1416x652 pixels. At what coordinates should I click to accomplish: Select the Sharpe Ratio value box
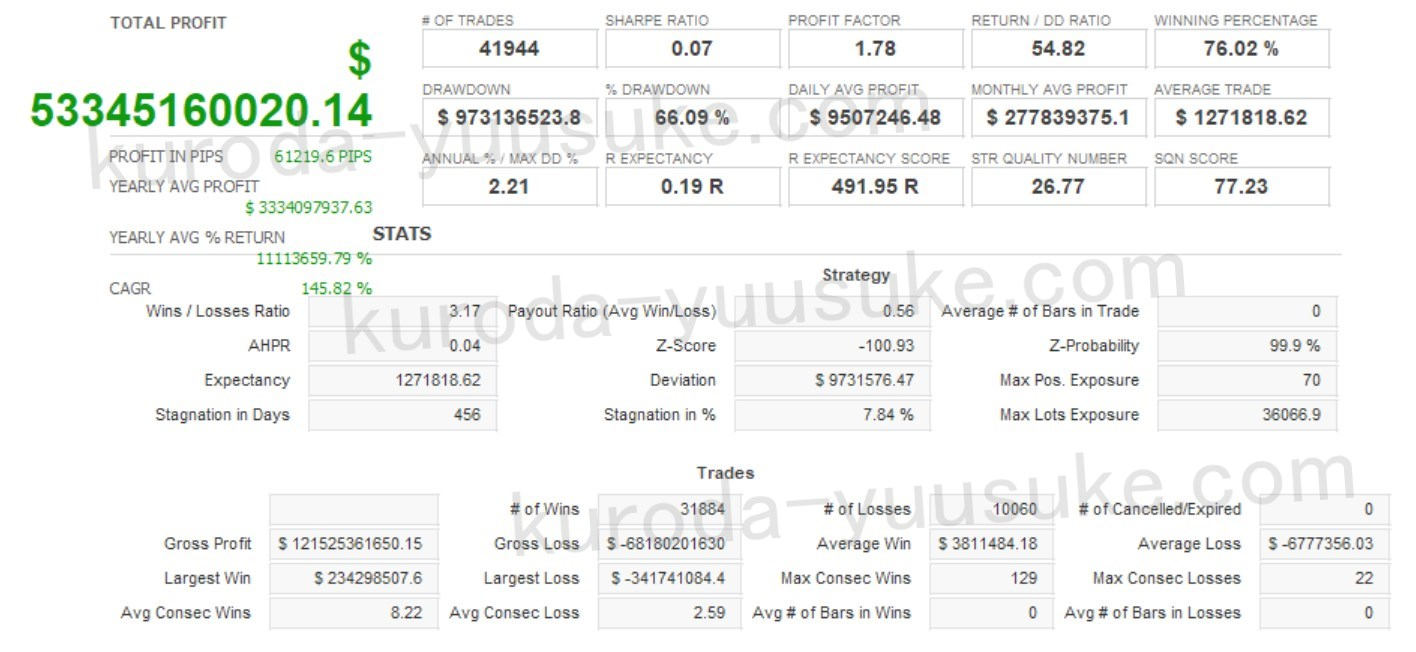coord(692,48)
